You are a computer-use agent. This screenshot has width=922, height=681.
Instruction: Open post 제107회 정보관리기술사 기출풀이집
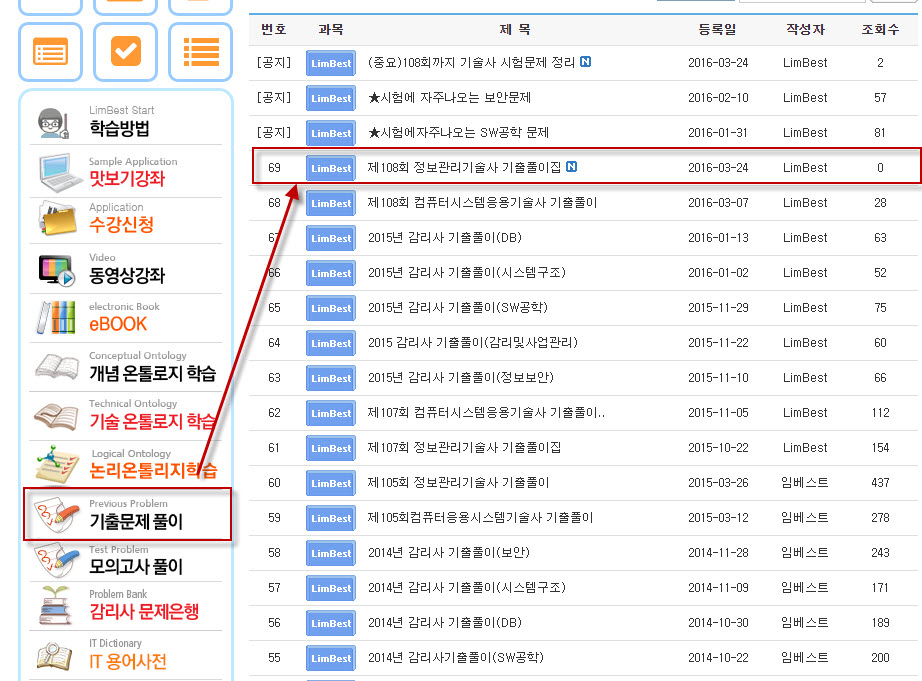tap(464, 448)
